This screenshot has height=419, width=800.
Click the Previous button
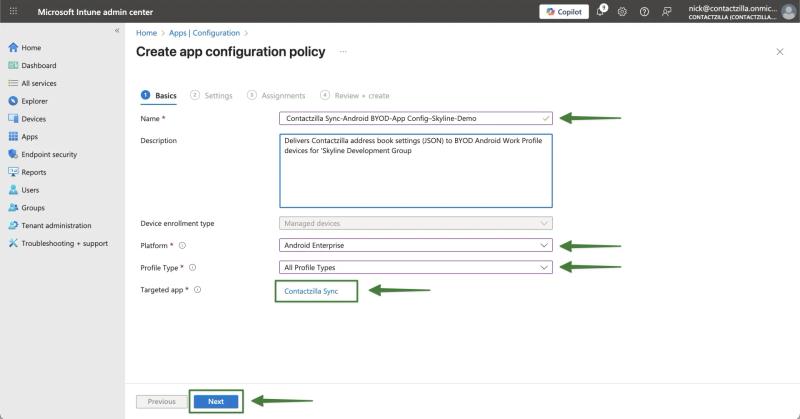tap(162, 402)
